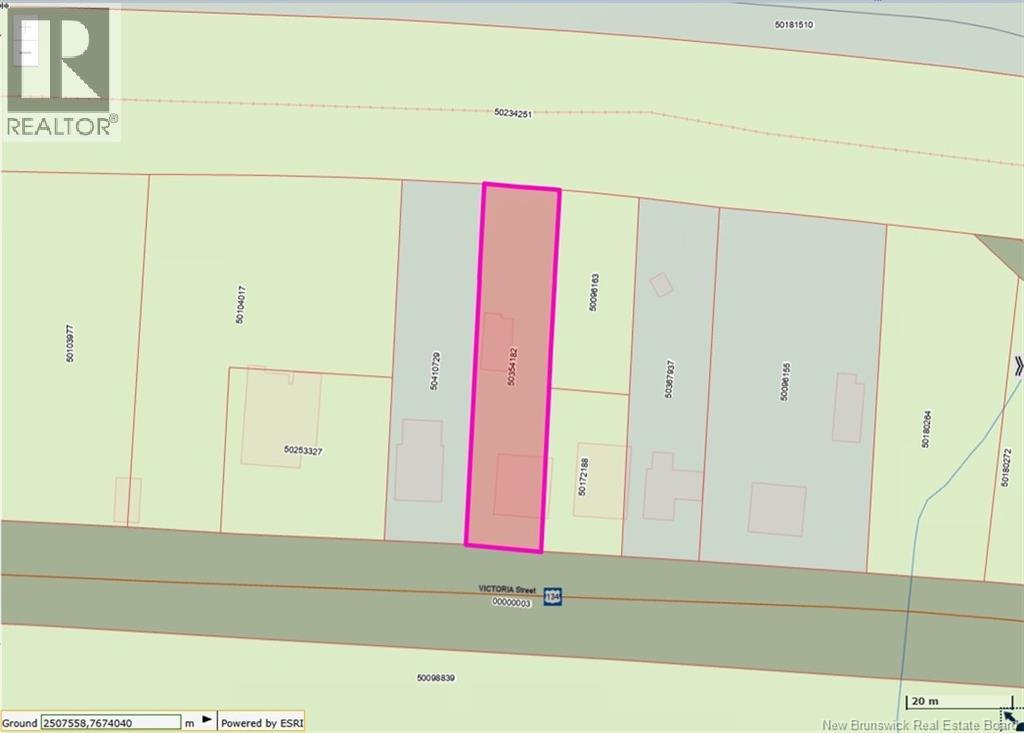Select parcel 50180264 on the right
Viewport: 1024px width, 733px height.
(x=927, y=428)
